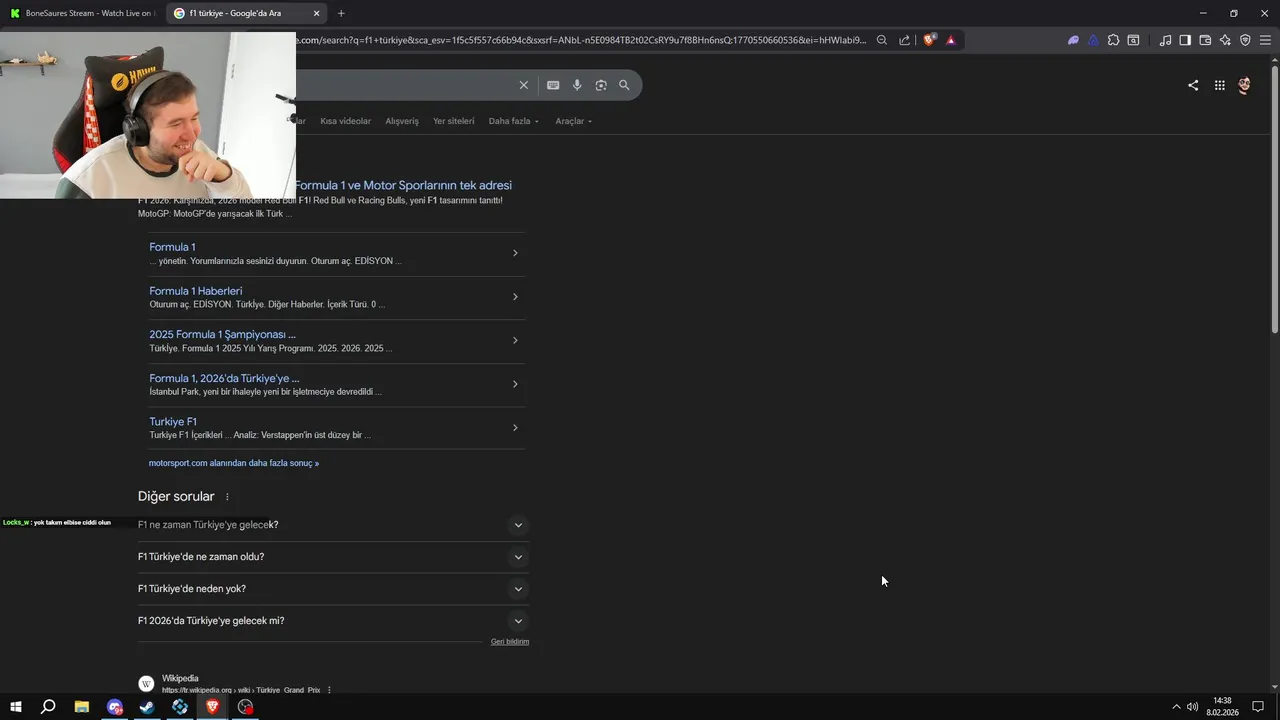This screenshot has width=1280, height=720.
Task: Open the purple ghost extension
Action: (1073, 40)
